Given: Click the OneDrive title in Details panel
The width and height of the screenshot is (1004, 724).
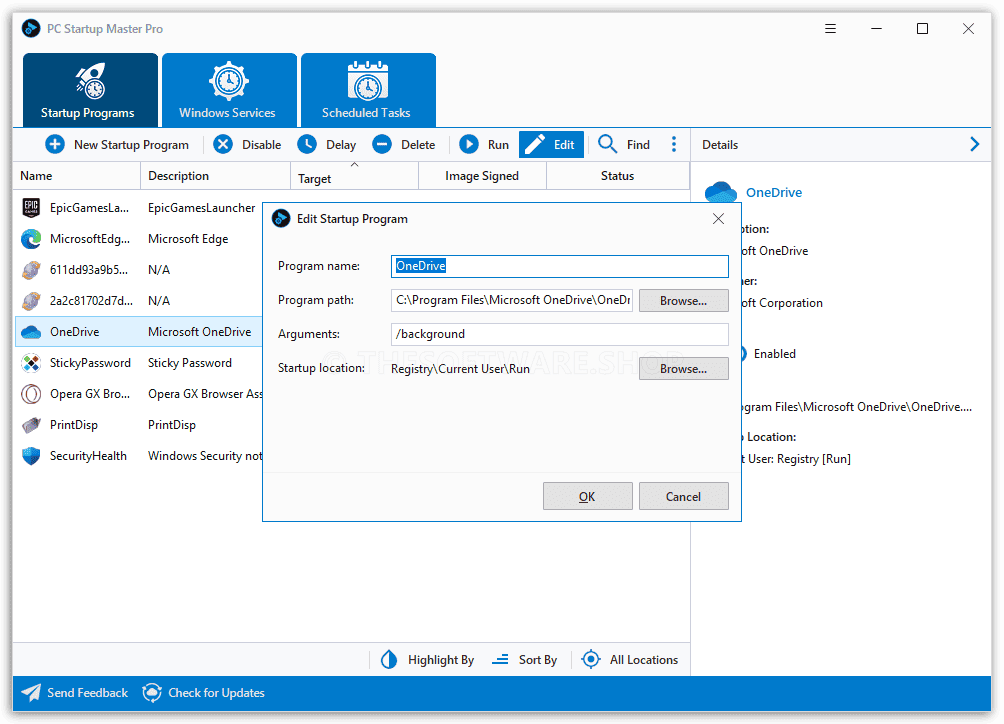Looking at the screenshot, I should coord(774,193).
